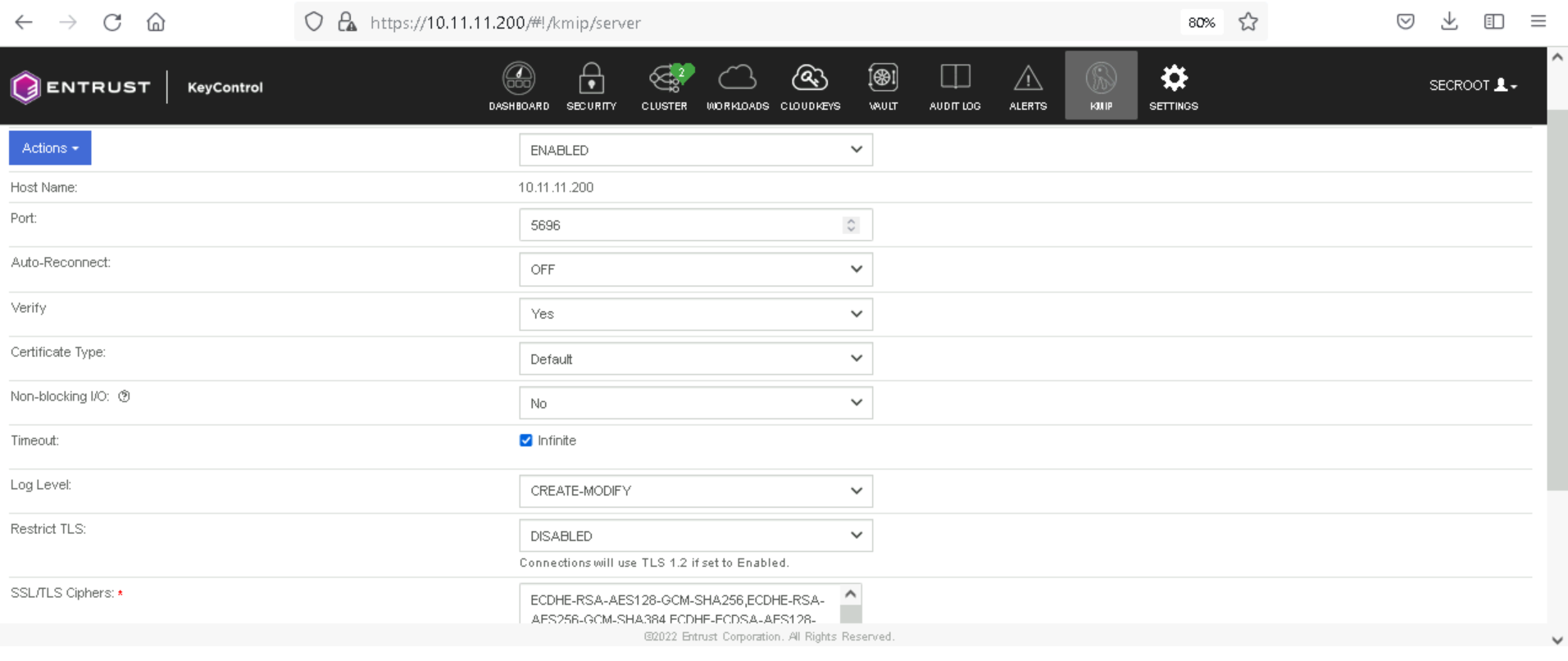
Task: Bookmark this page with star icon
Action: click(1248, 22)
